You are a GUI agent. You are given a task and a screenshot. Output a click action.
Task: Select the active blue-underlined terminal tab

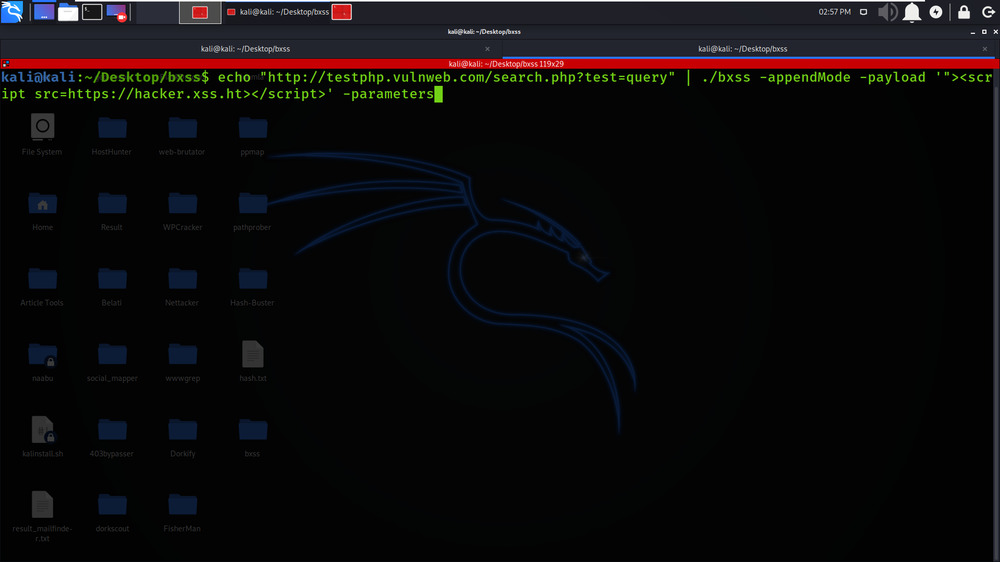coord(742,48)
